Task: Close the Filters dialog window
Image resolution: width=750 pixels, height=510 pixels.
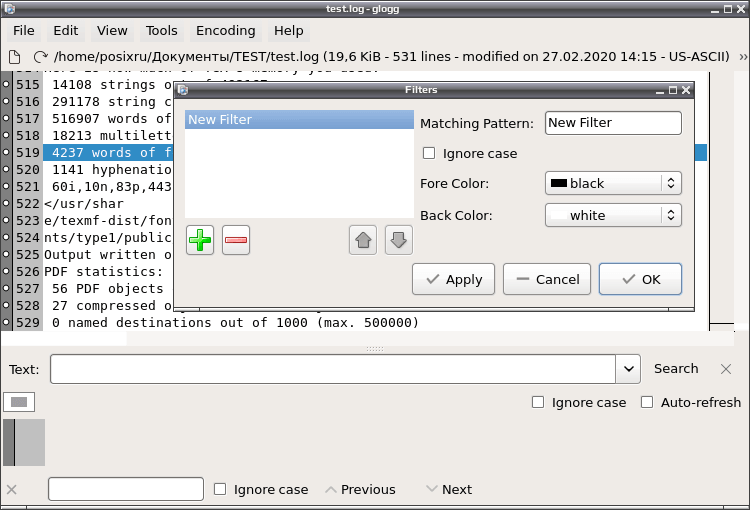Action: tap(686, 89)
